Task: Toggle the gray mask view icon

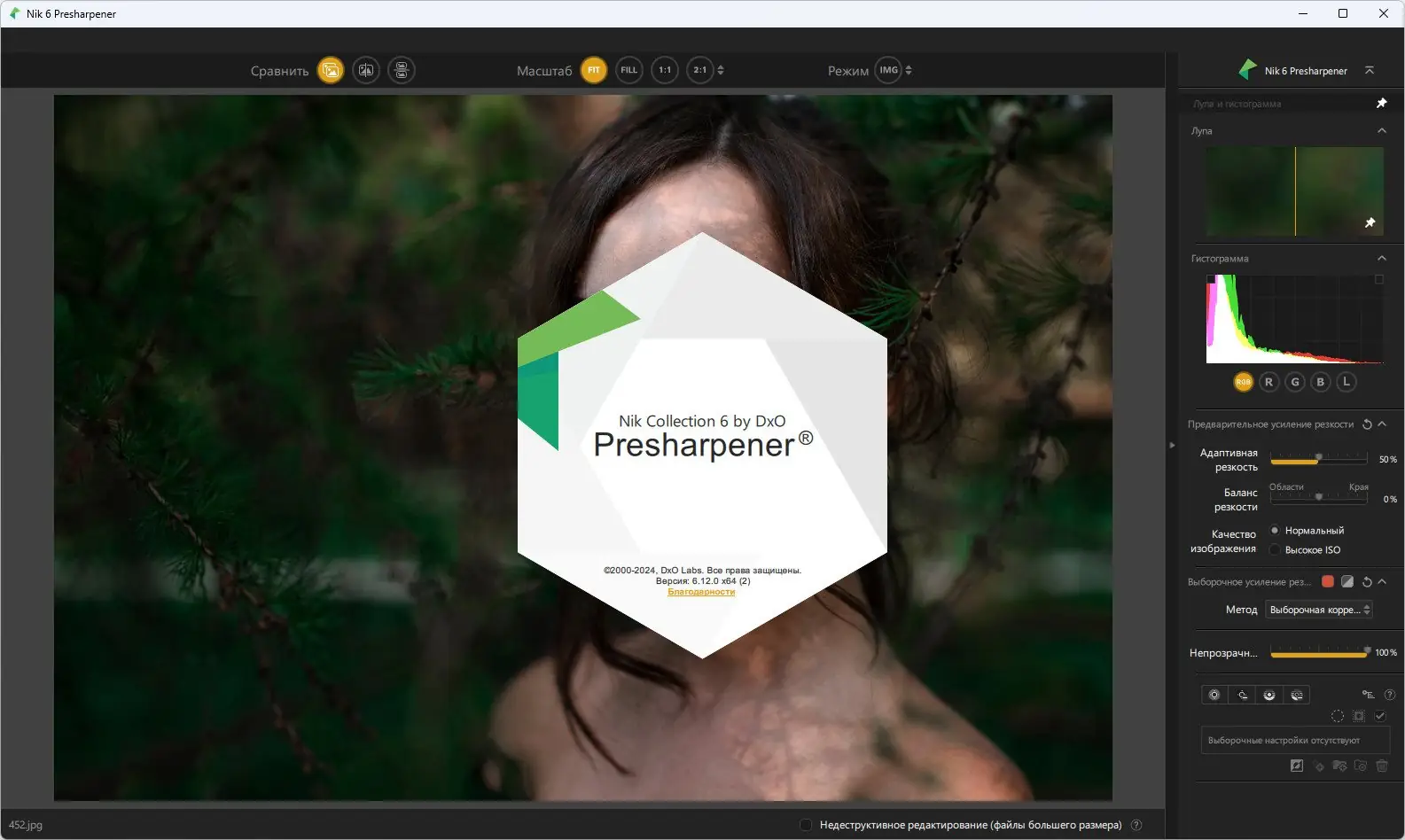Action: point(1347,581)
